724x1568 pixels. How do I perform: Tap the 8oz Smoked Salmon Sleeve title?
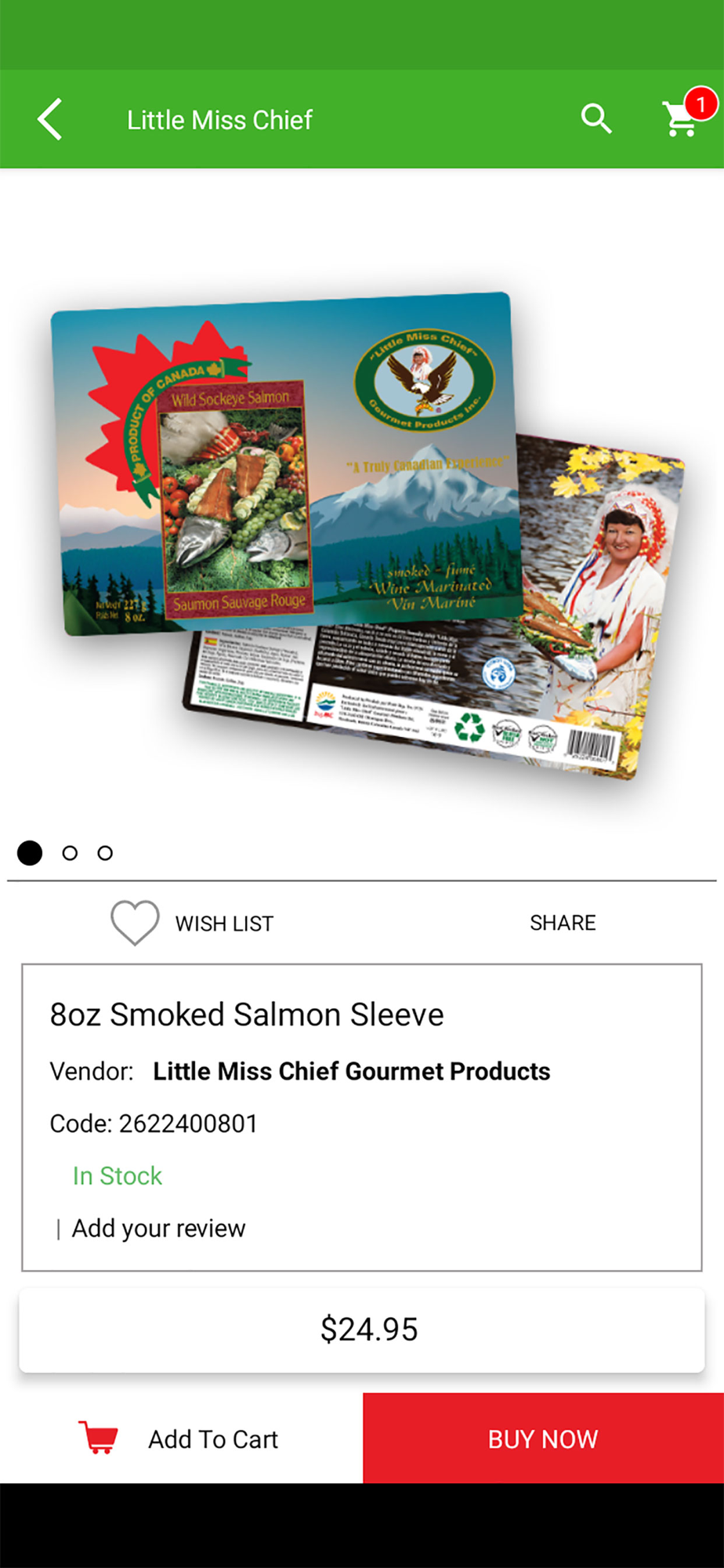point(247,1014)
